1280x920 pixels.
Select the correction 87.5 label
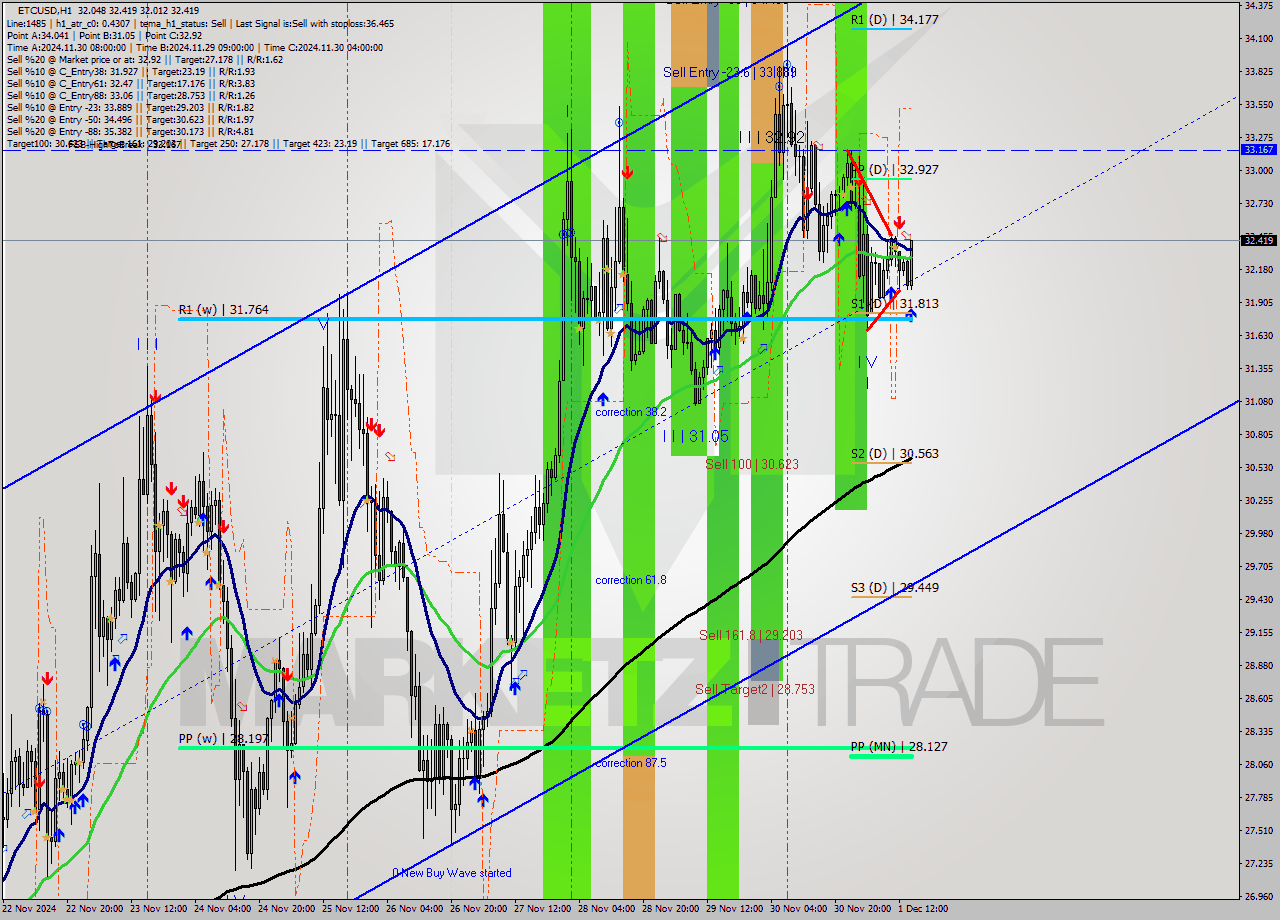pos(630,763)
